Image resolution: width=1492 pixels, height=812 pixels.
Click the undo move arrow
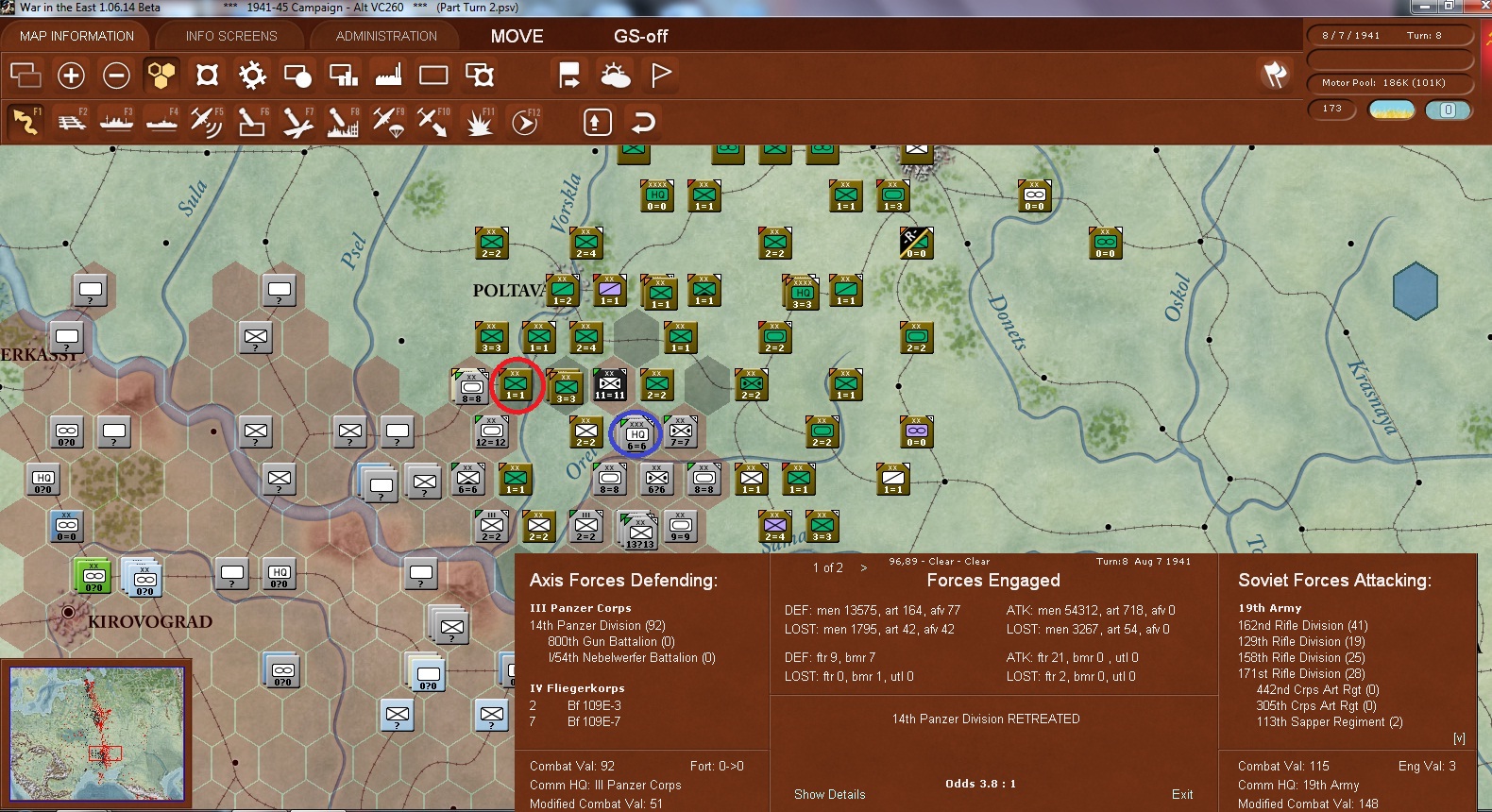click(x=642, y=122)
